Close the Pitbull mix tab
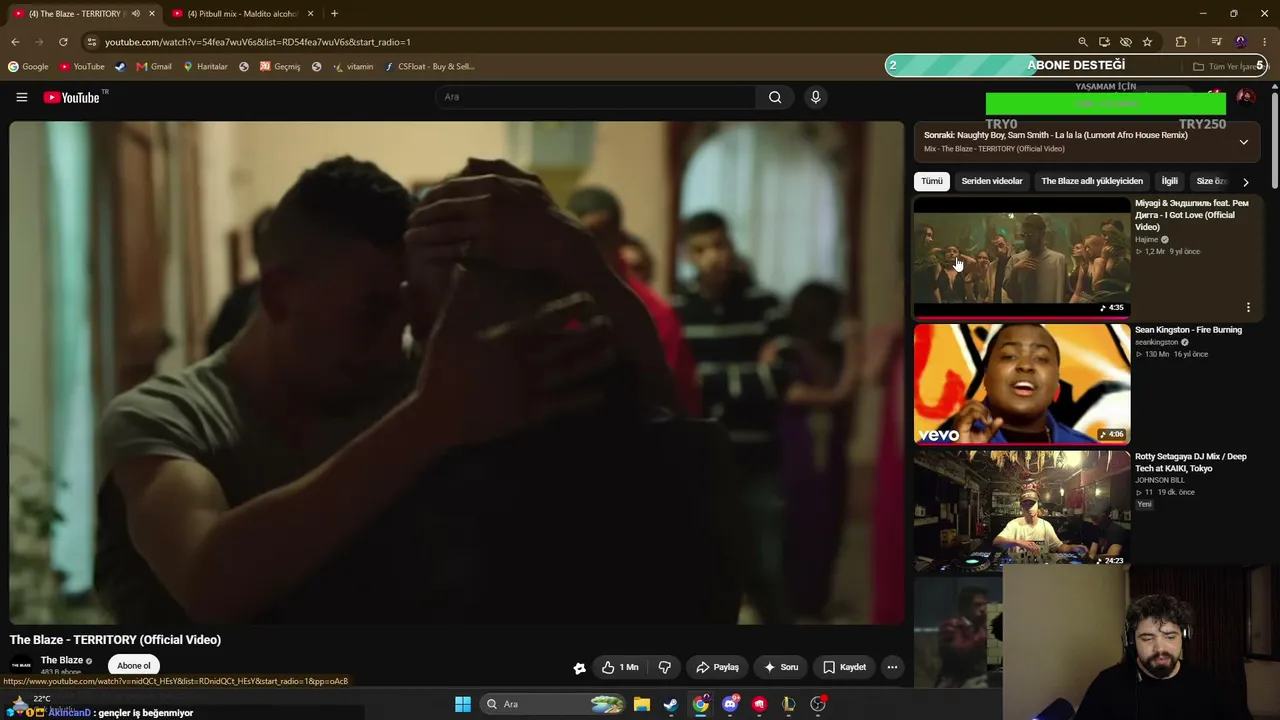Screen dimensions: 1280x720 pyautogui.click(x=310, y=14)
